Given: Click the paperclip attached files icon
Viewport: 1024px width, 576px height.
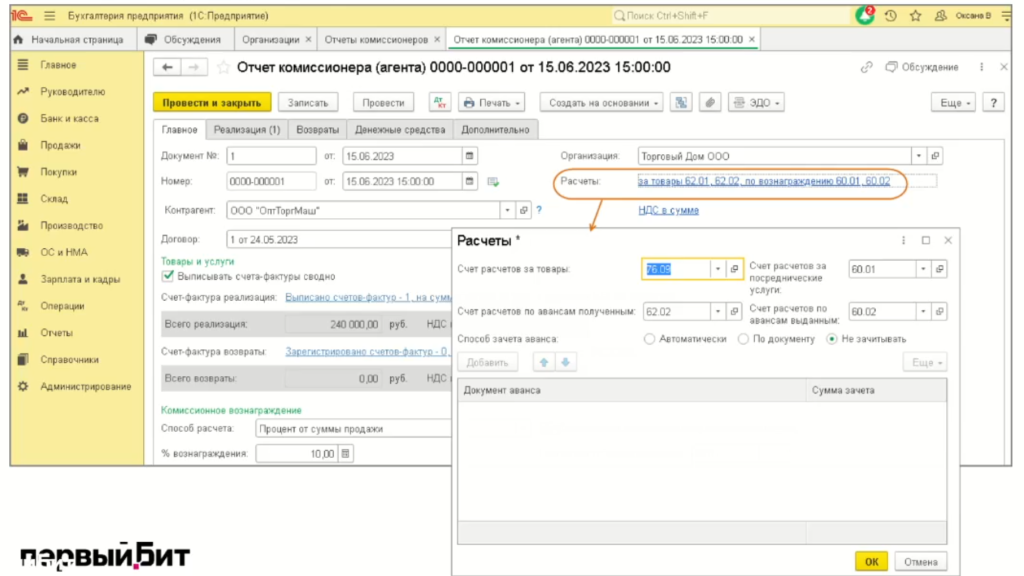Looking at the screenshot, I should click(709, 103).
